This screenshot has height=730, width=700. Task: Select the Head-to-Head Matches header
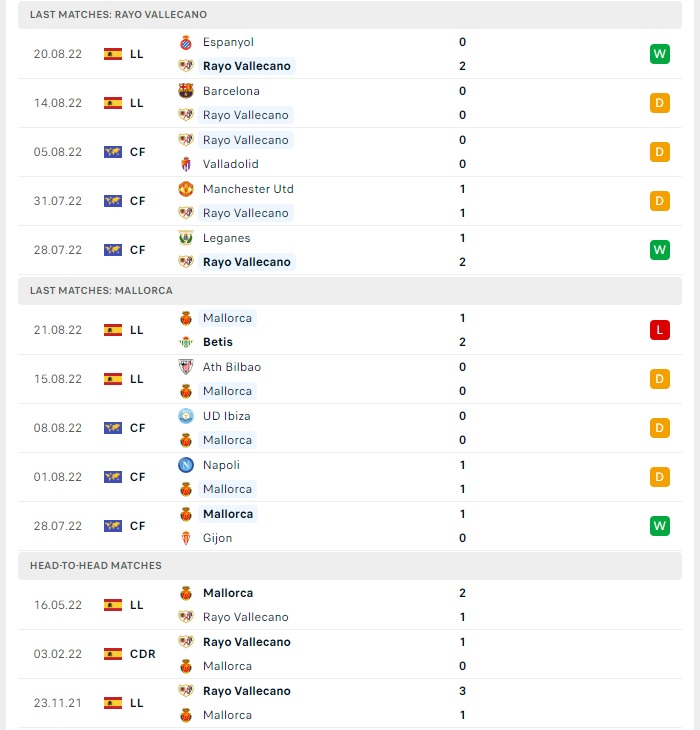350,566
